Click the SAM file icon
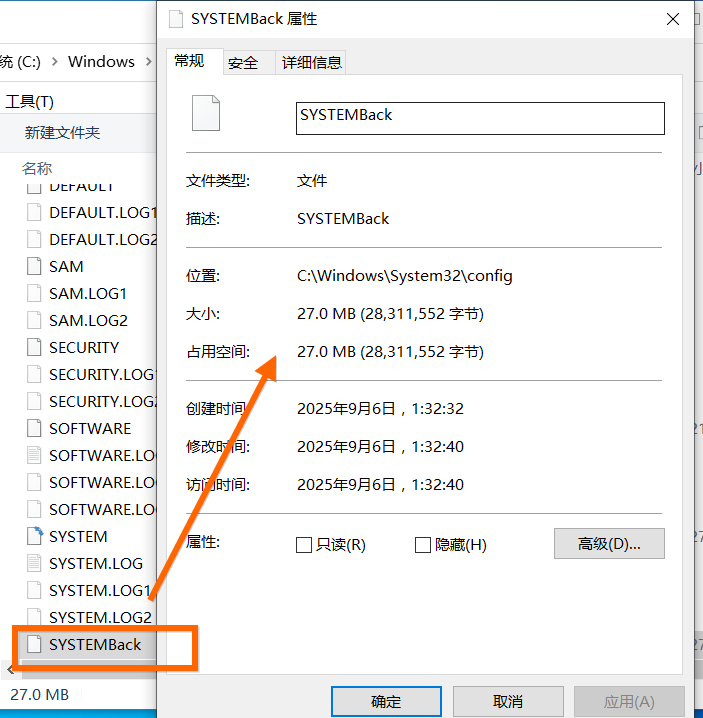 pyautogui.click(x=34, y=267)
